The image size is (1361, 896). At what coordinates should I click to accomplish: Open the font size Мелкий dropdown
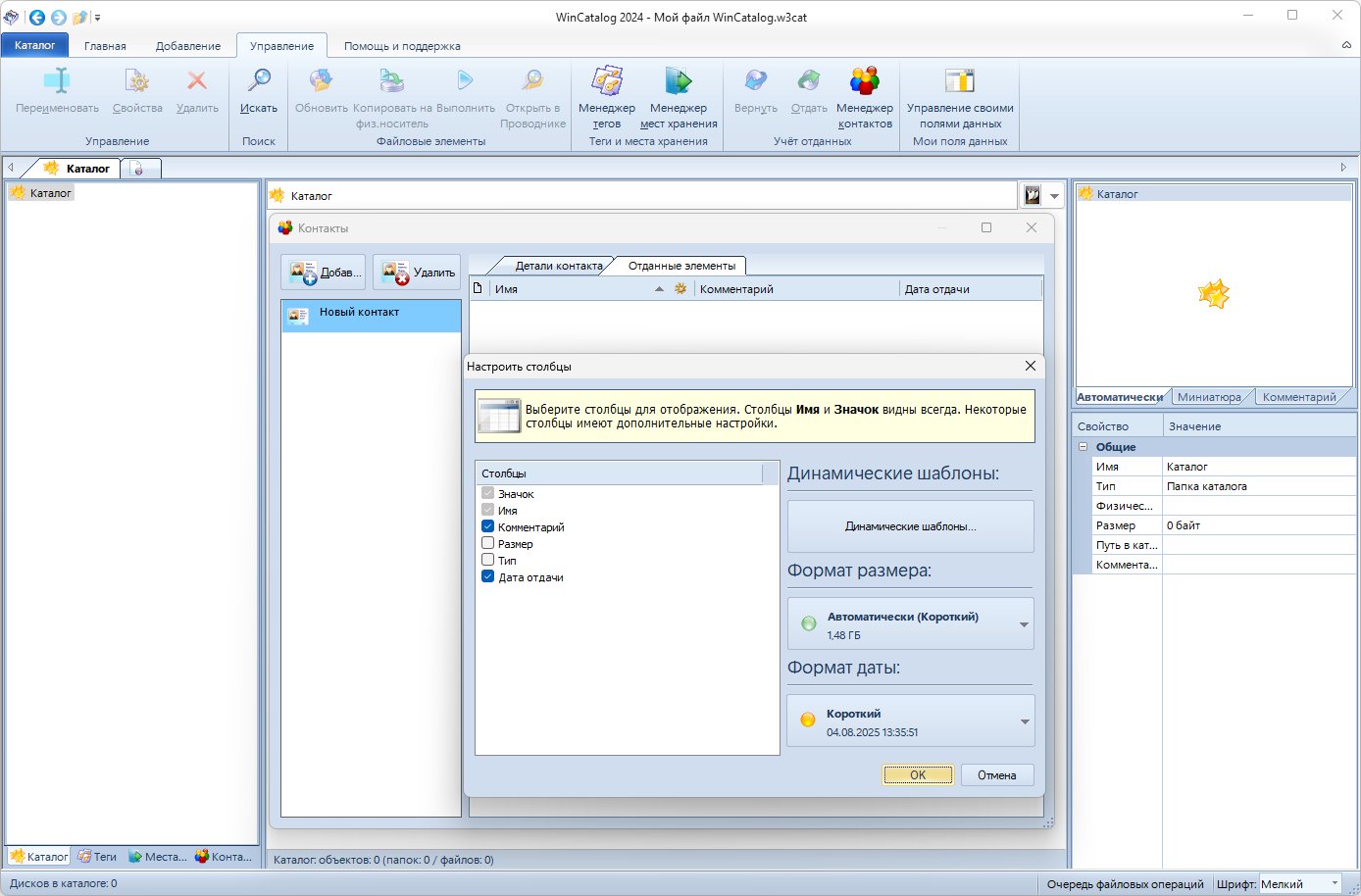click(1300, 883)
